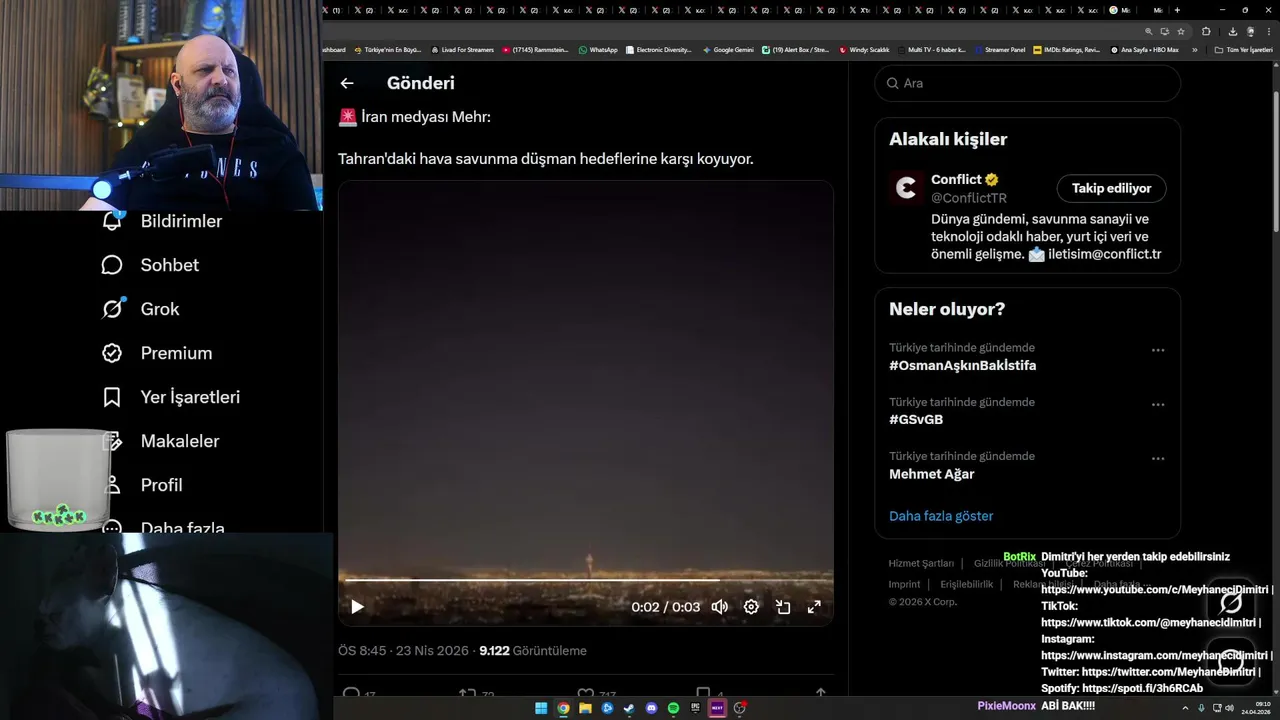The image size is (1280, 720).
Task: Mute the video sound
Action: click(719, 606)
